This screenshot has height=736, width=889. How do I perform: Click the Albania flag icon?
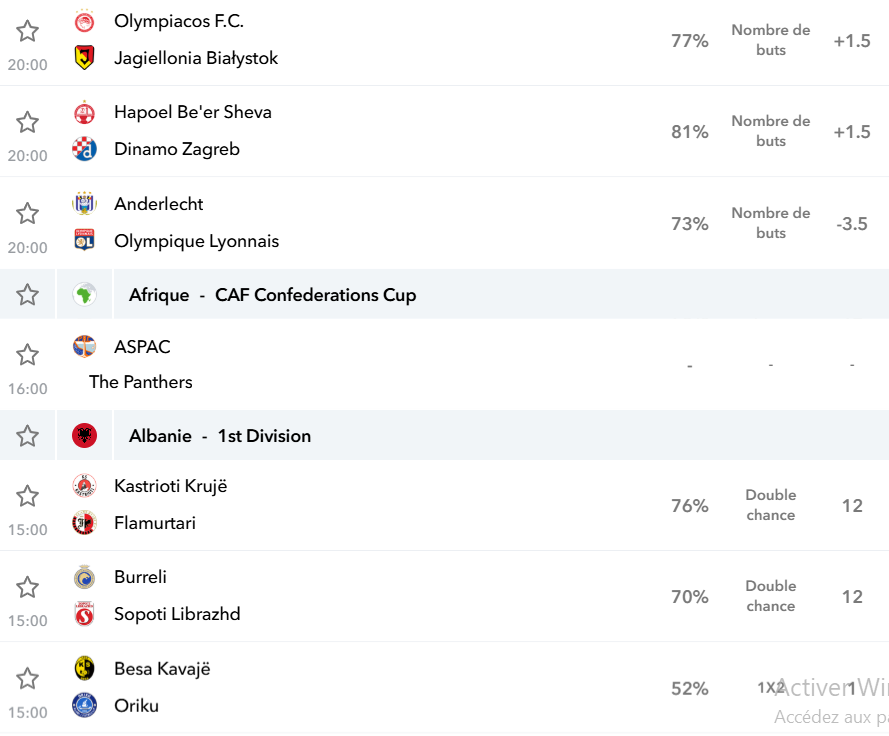[x=84, y=436]
